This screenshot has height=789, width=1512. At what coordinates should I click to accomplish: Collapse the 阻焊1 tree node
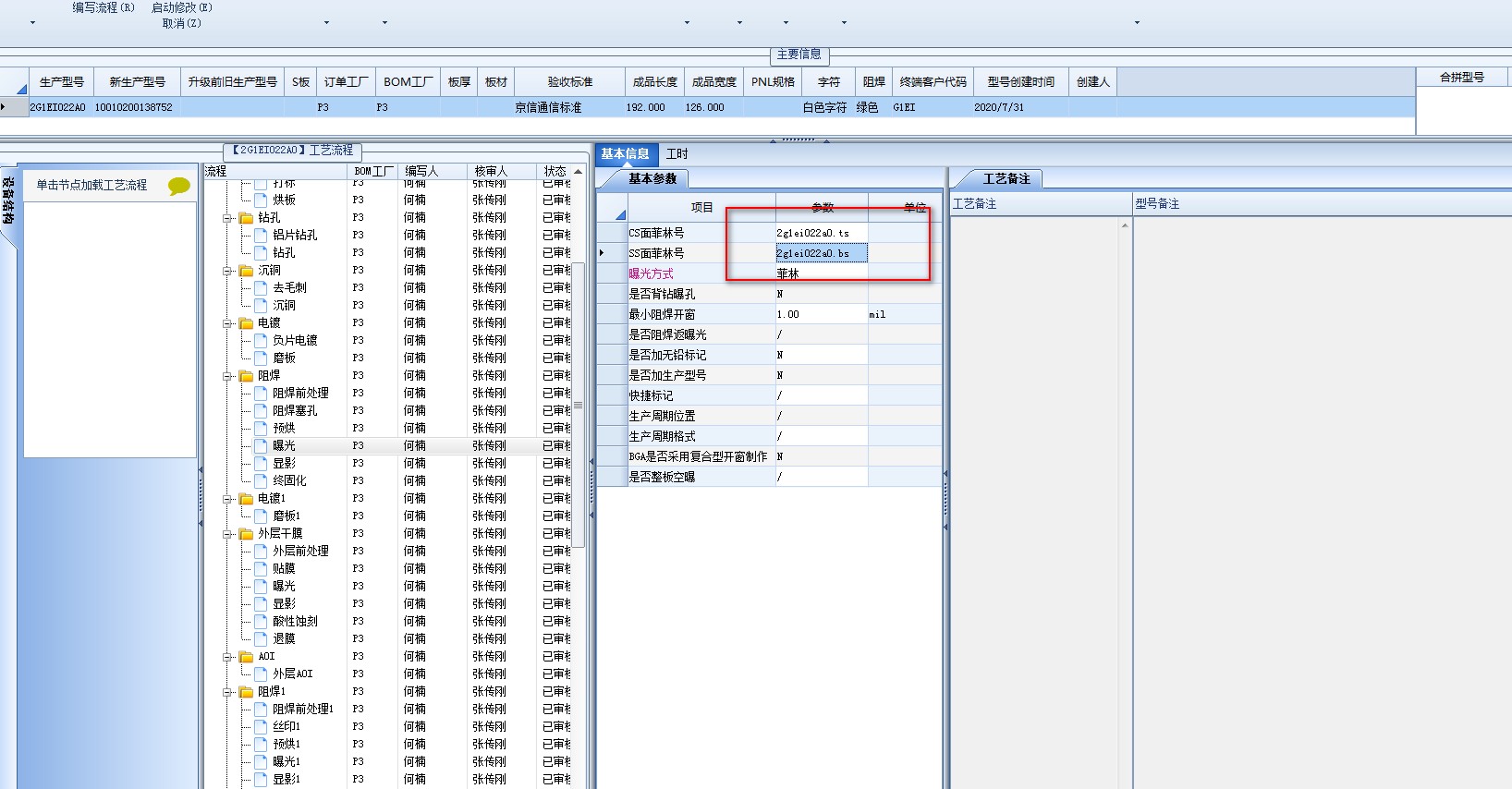(x=227, y=693)
